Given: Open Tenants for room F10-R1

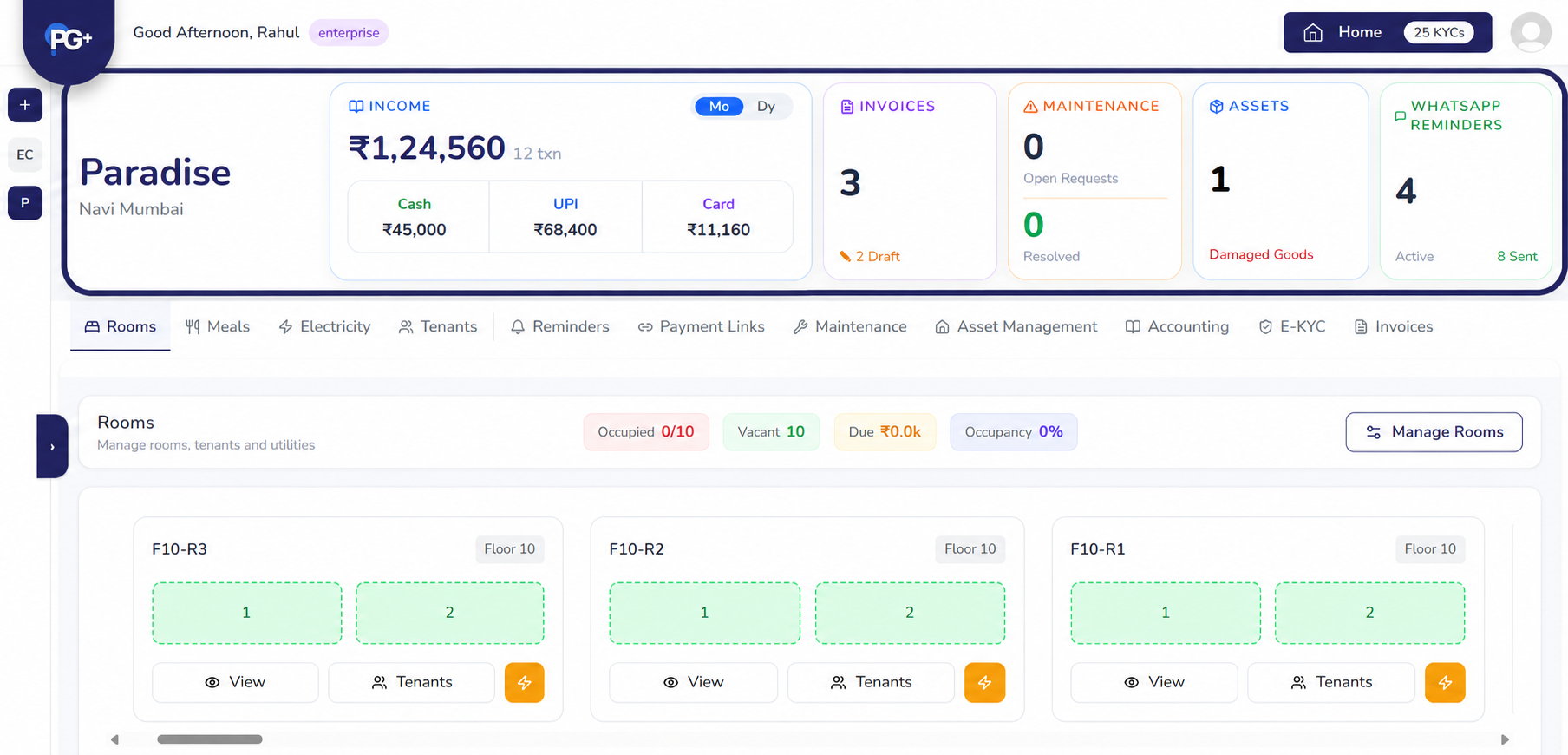Looking at the screenshot, I should click(x=1331, y=683).
